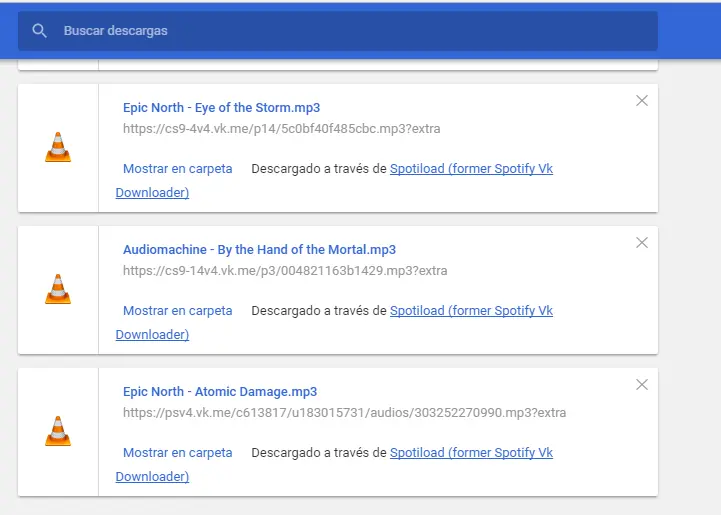The width and height of the screenshot is (721, 515).
Task: Focus the Buscar descargas search field
Action: pos(338,31)
